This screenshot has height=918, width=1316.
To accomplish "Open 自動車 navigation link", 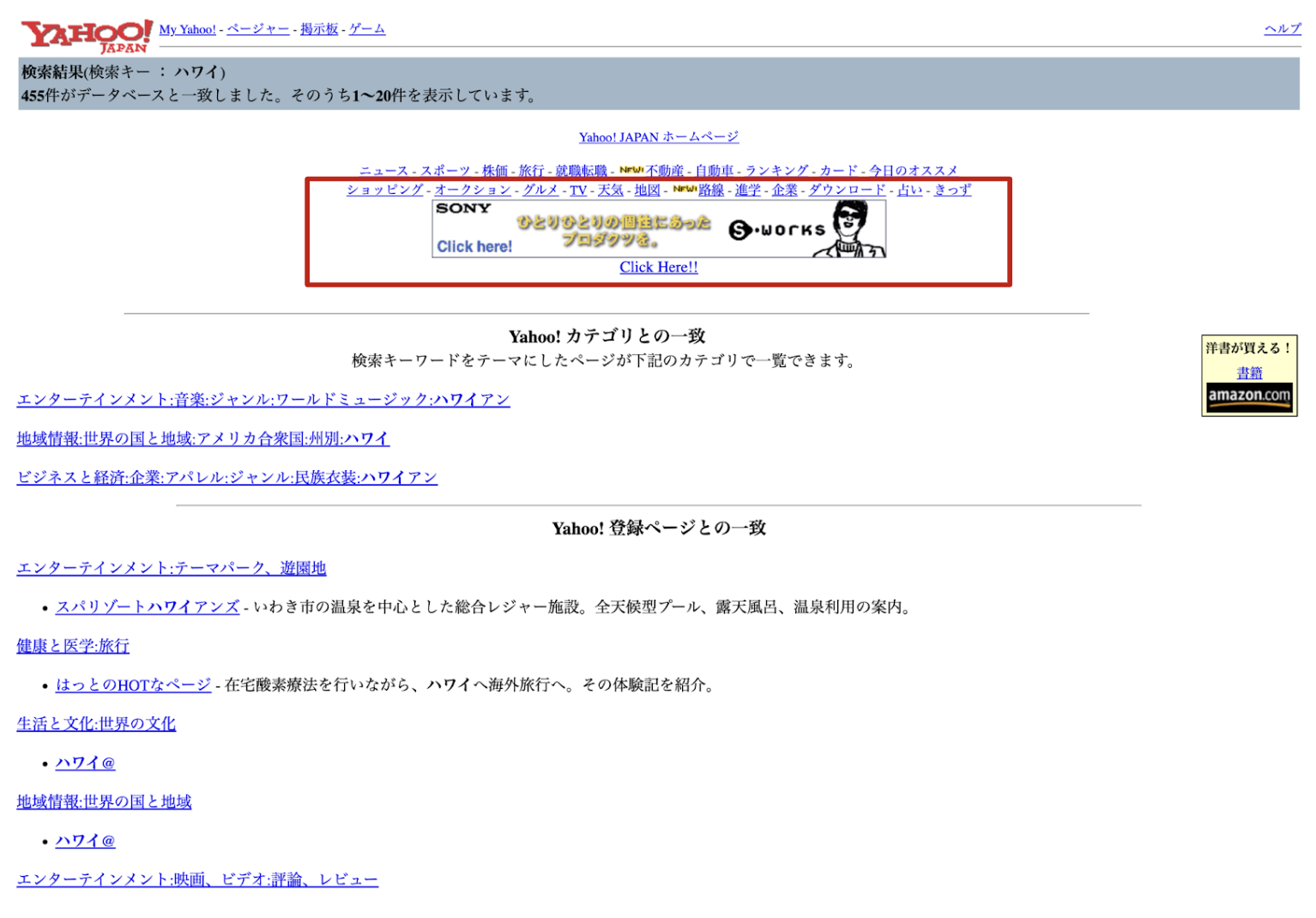I will click(x=715, y=171).
